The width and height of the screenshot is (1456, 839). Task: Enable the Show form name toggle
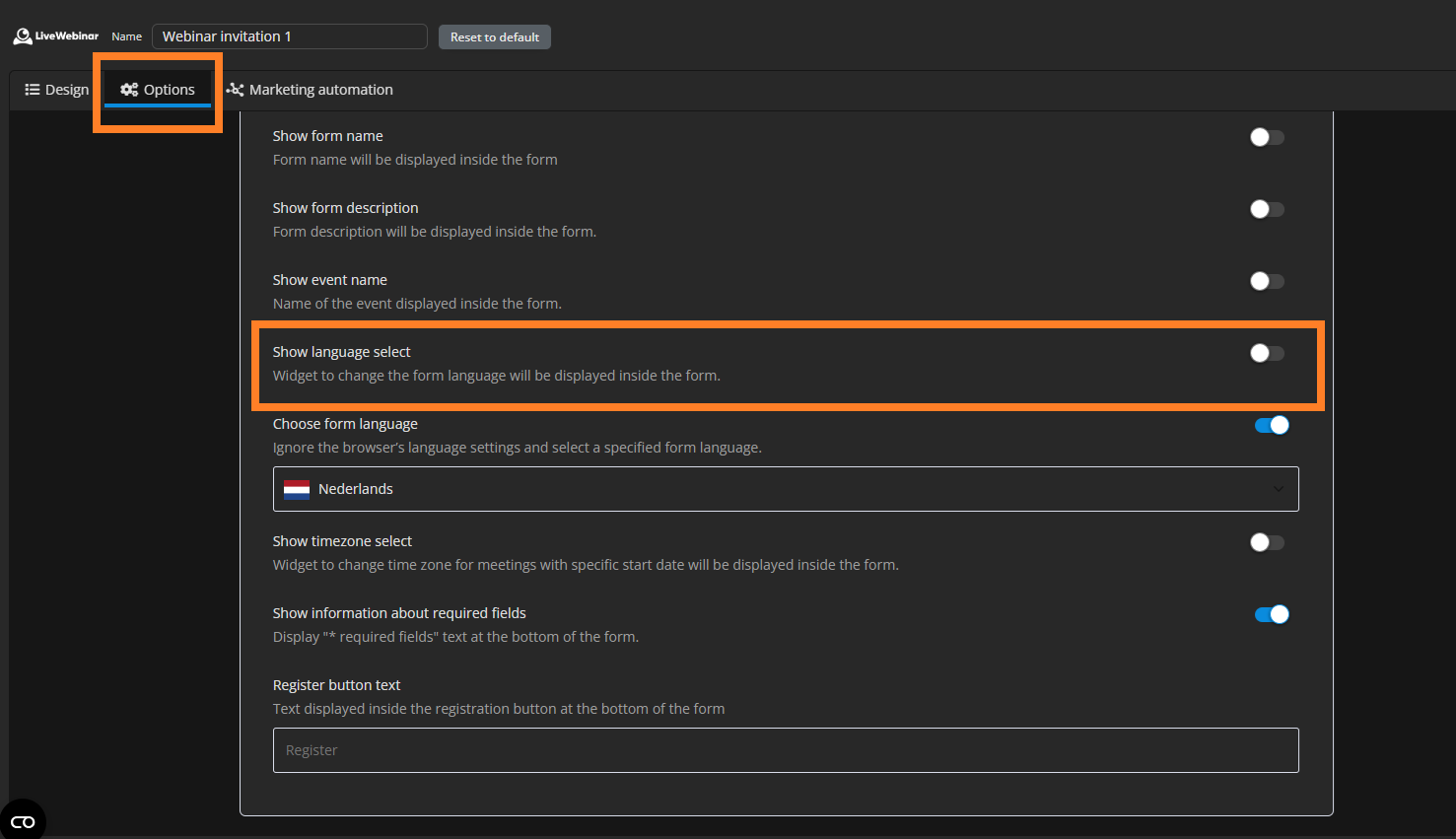pyautogui.click(x=1267, y=138)
